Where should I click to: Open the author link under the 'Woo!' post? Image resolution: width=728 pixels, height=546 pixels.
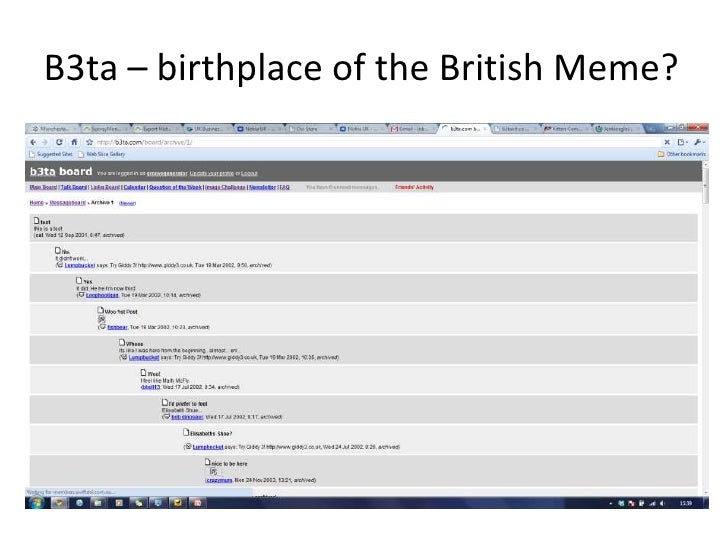(x=150, y=387)
